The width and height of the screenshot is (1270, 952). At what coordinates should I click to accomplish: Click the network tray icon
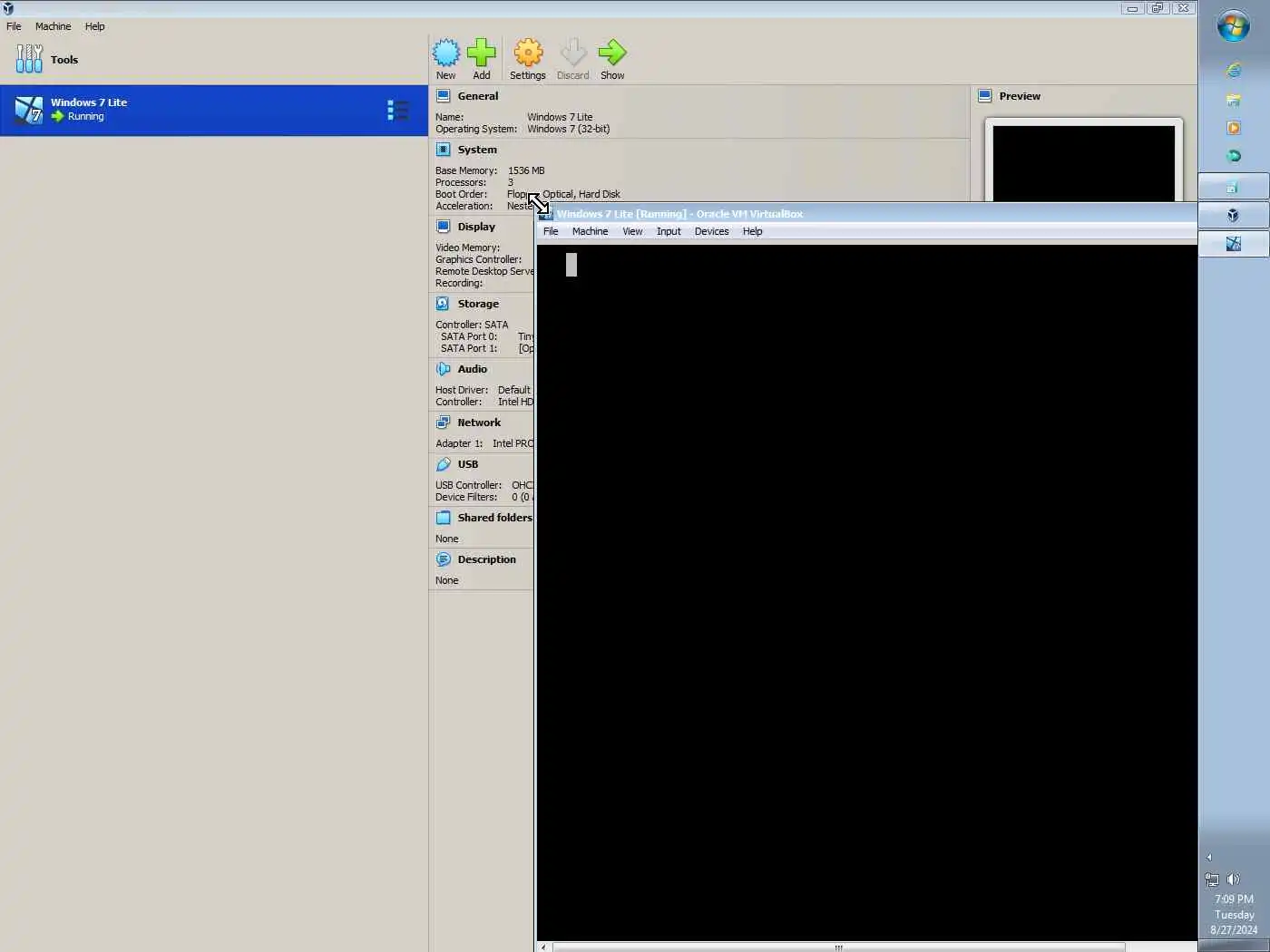(x=1212, y=879)
